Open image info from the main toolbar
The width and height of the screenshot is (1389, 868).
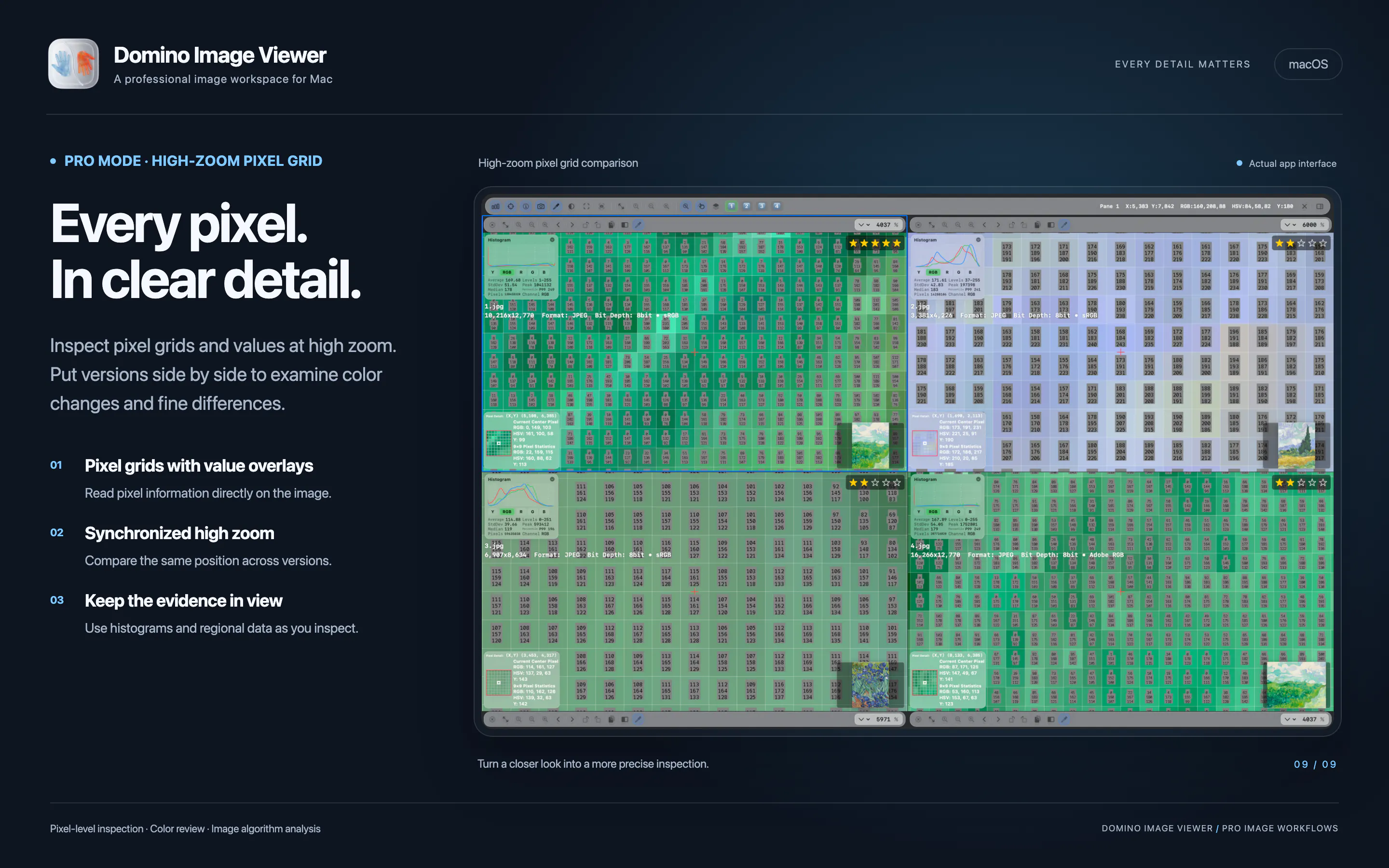(x=525, y=206)
